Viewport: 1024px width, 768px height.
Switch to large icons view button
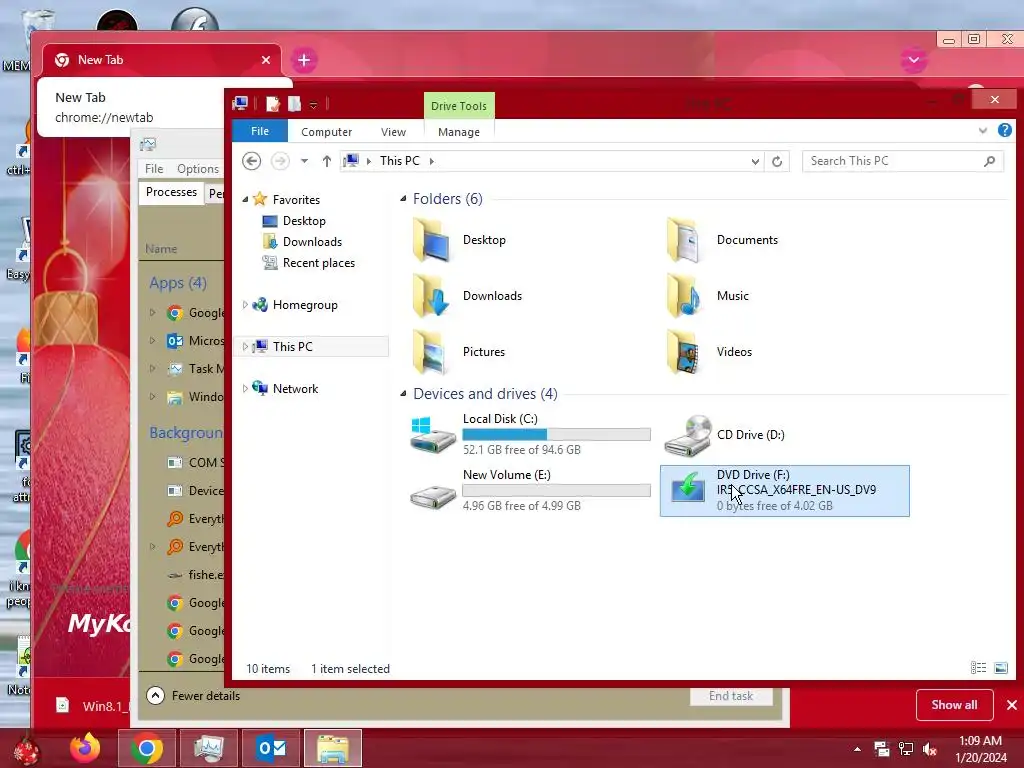pyautogui.click(x=1000, y=667)
